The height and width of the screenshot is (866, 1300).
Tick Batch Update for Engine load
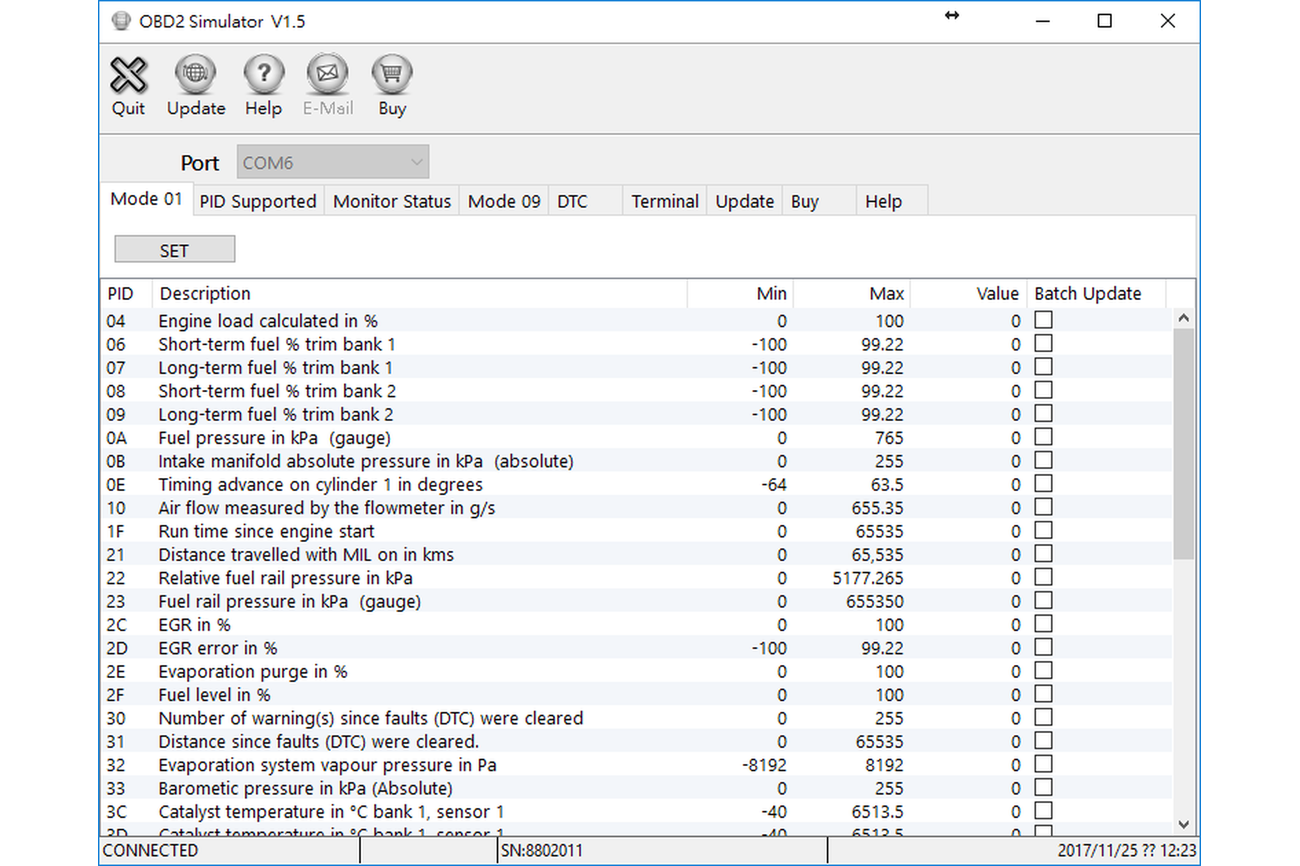tap(1043, 320)
